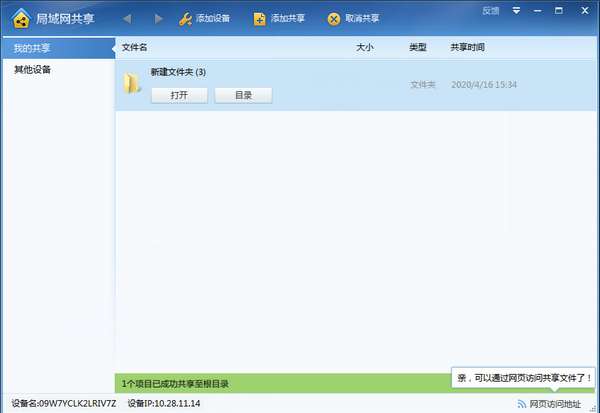Select the 新建文件夹 (3) folder icon
The width and height of the screenshot is (600, 413).
pyautogui.click(x=132, y=83)
